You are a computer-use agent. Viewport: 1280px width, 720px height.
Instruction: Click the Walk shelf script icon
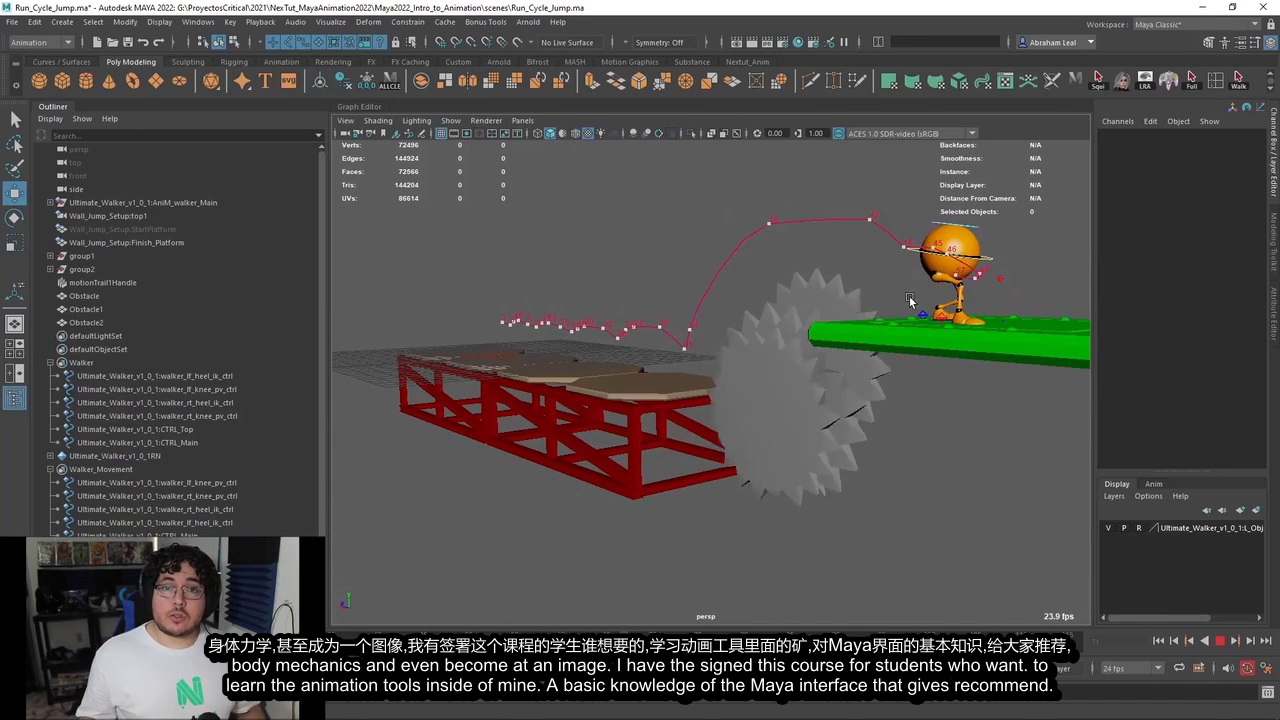coord(1238,81)
